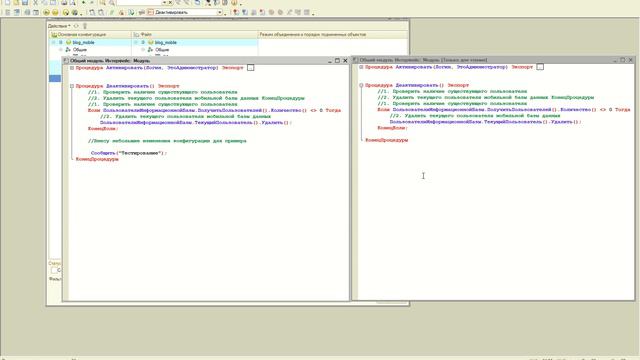Click the Основная конфигурация column header
This screenshot has width=640, height=360.
pyautogui.click(x=91, y=35)
